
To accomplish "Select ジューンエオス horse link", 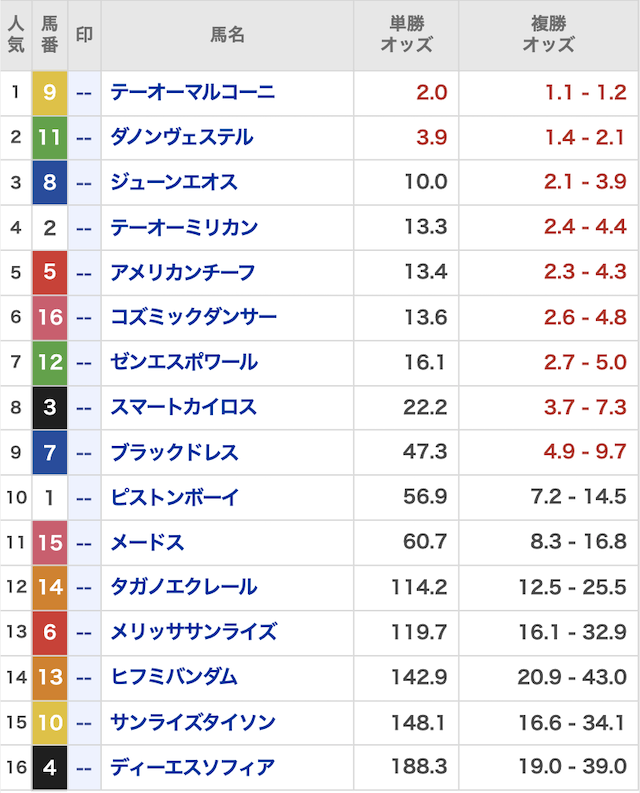I will click(x=173, y=183).
